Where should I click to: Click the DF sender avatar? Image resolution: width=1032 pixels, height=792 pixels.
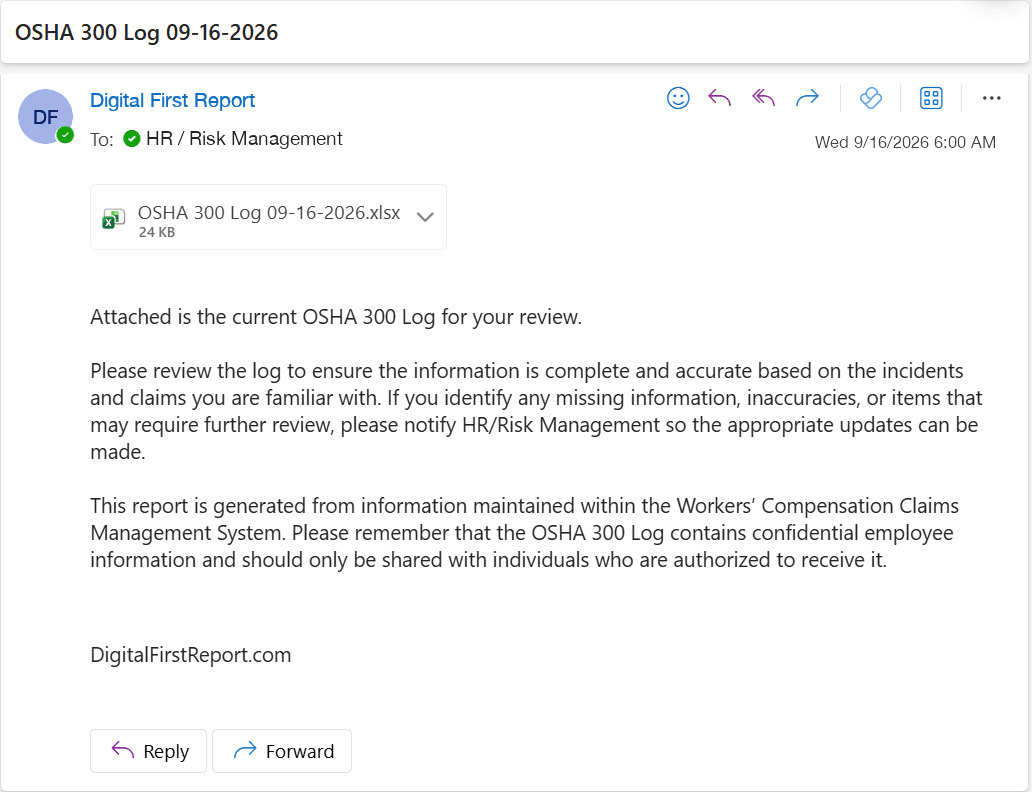45,117
